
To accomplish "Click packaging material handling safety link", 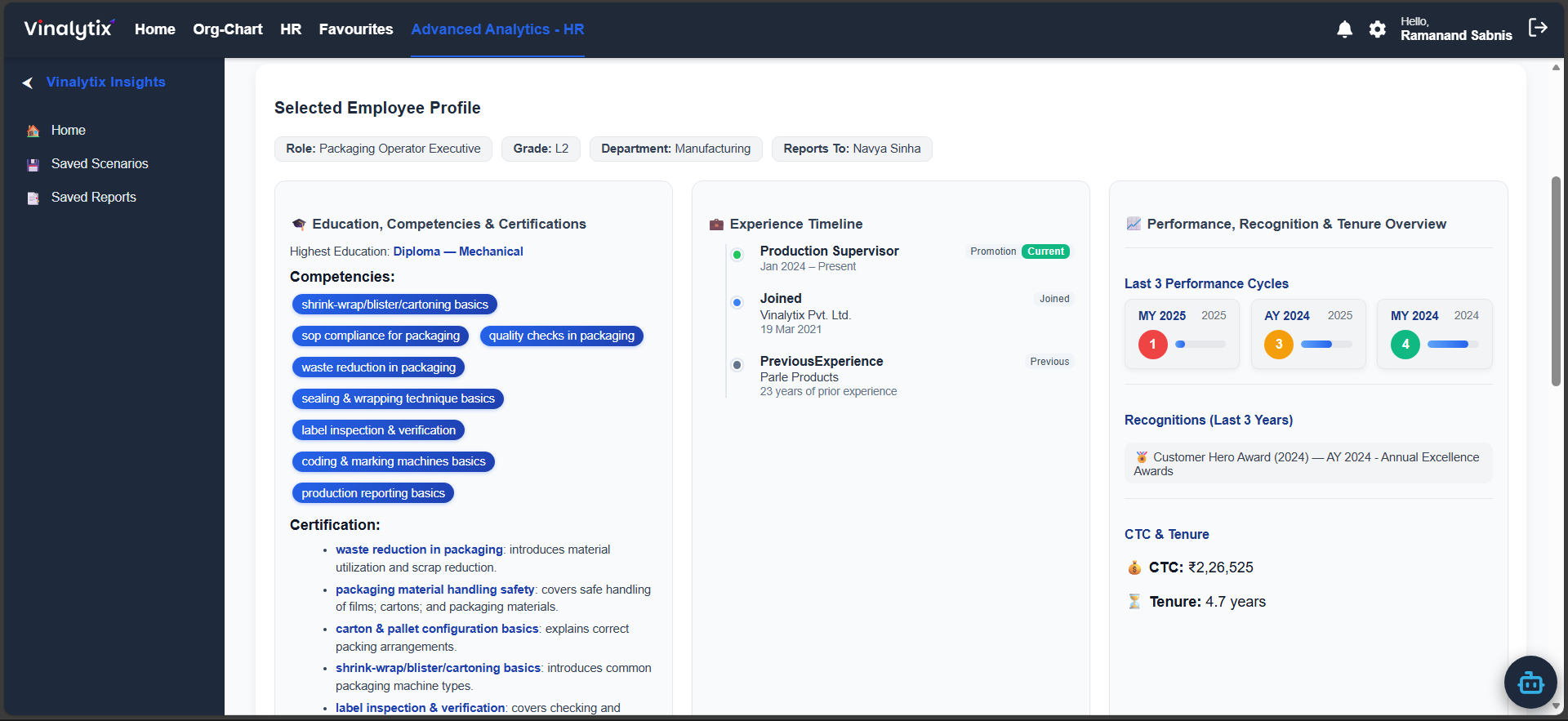I will [434, 590].
